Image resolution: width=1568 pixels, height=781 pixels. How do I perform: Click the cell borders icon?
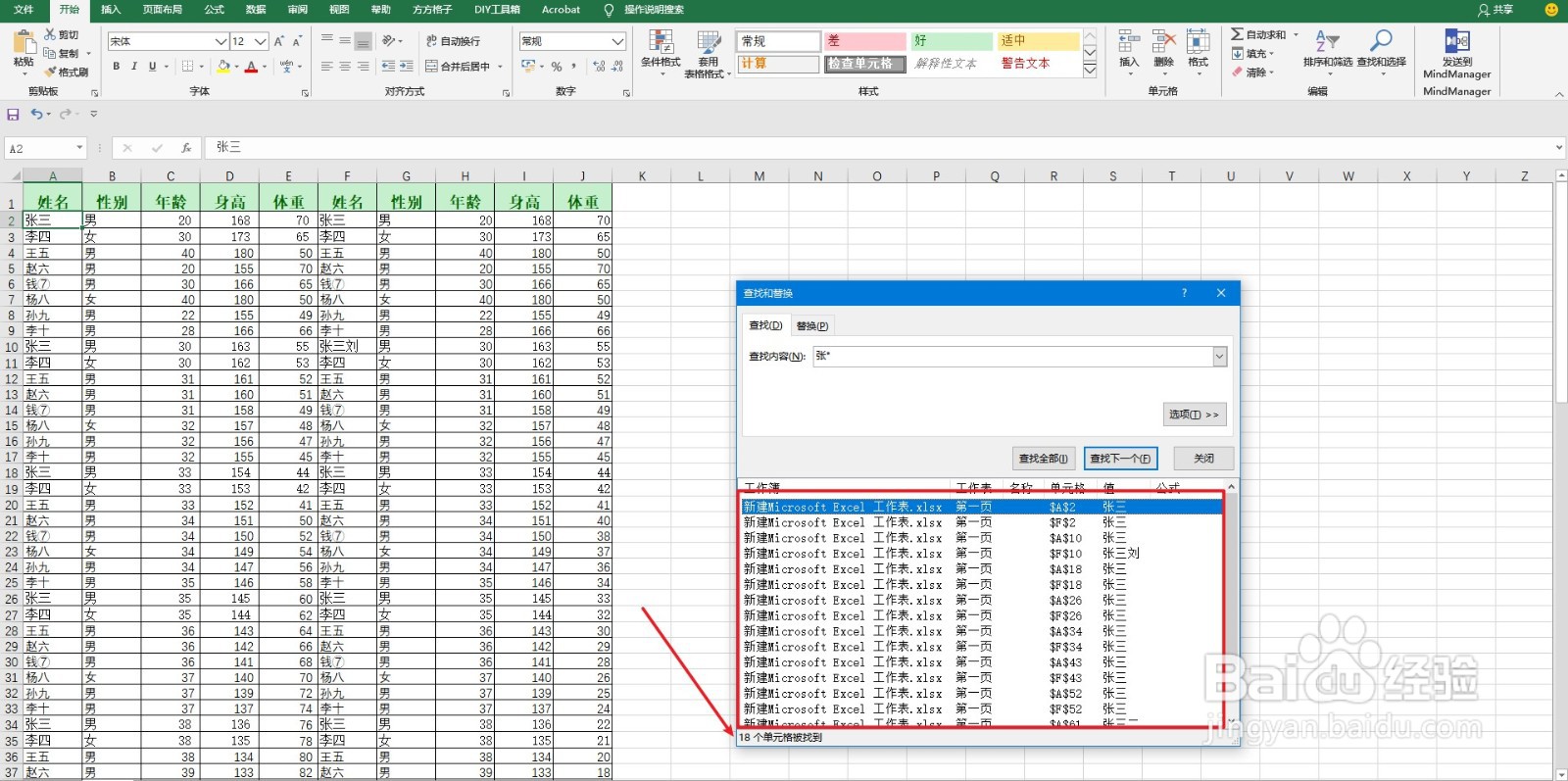188,67
